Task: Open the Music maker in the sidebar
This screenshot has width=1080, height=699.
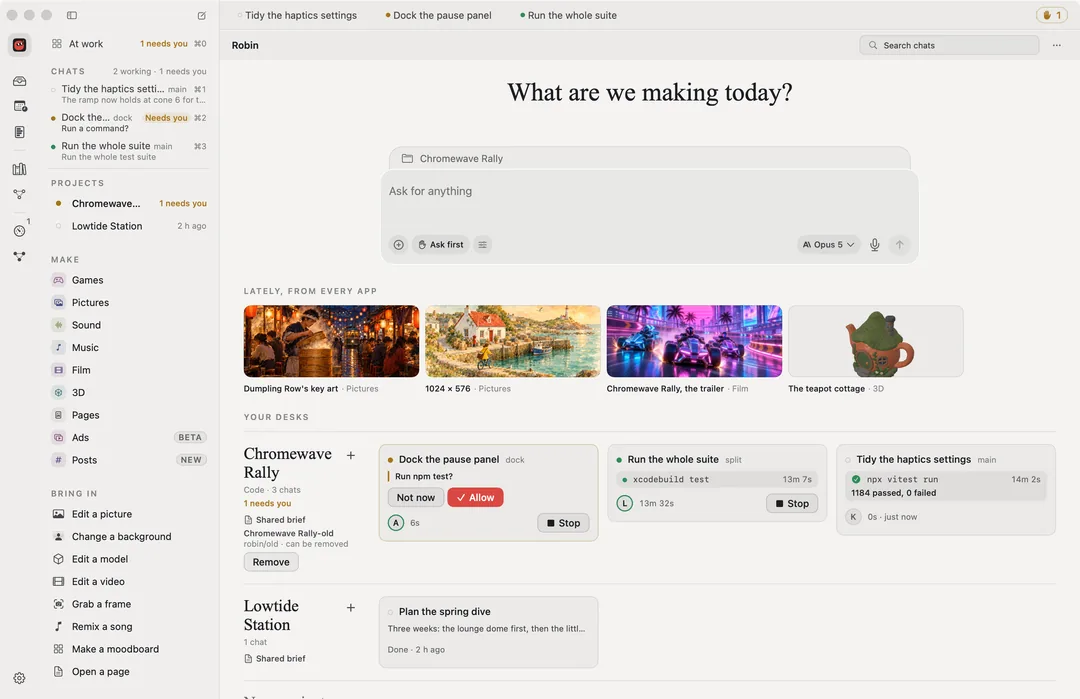Action: pos(128,348)
